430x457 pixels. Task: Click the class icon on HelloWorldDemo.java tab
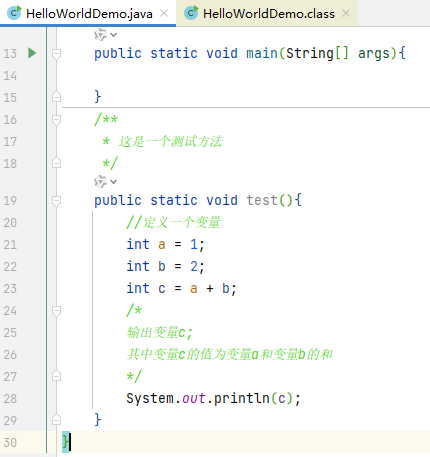14,13
